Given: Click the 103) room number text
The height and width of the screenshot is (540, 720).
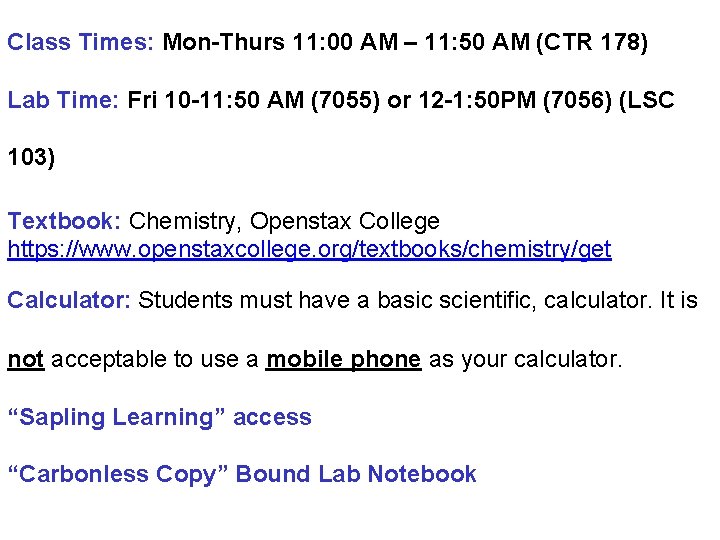Looking at the screenshot, I should point(31,157).
